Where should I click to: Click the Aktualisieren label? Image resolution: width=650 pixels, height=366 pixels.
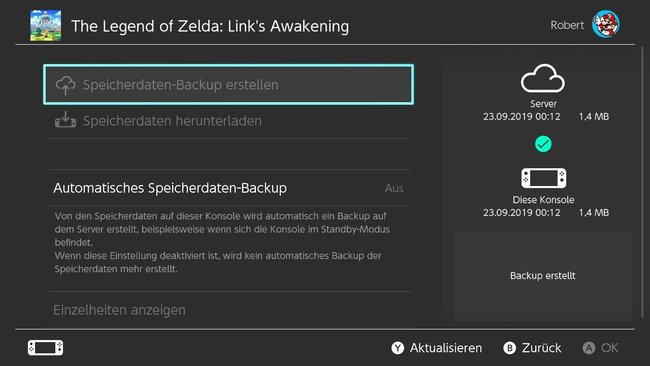[x=446, y=348]
